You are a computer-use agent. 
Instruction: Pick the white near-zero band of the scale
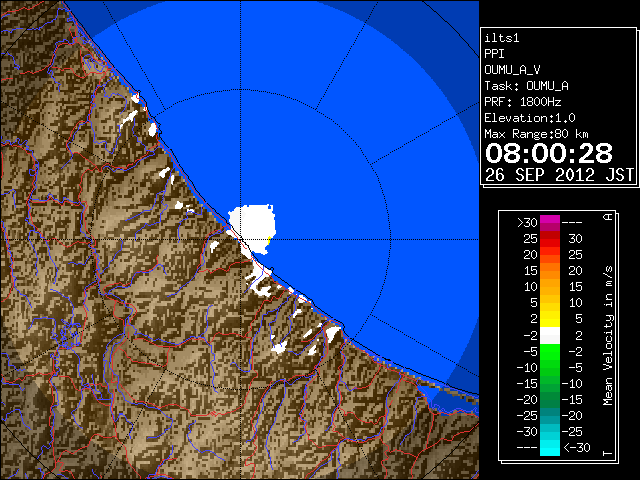(550, 336)
